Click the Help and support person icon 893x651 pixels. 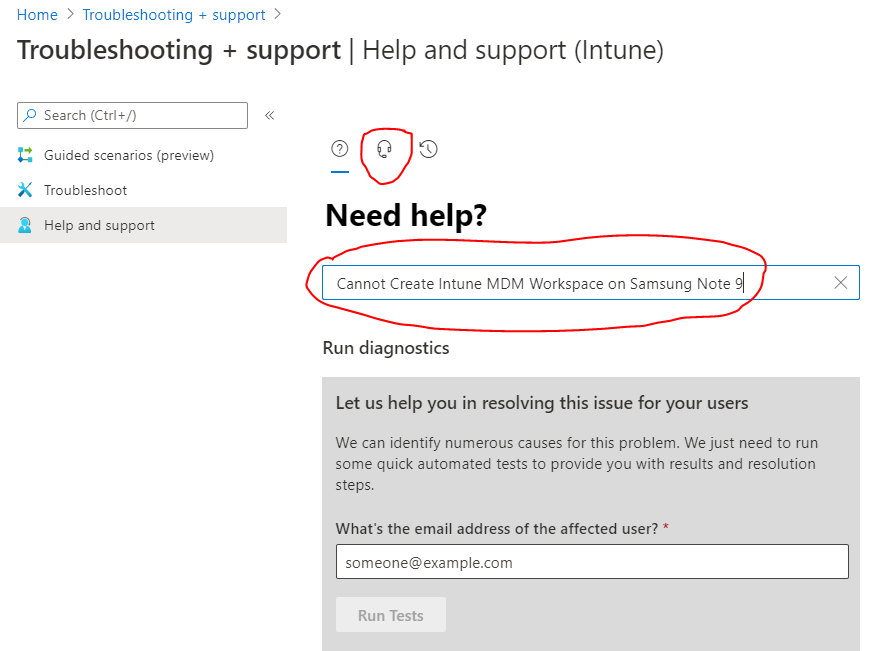coord(25,225)
